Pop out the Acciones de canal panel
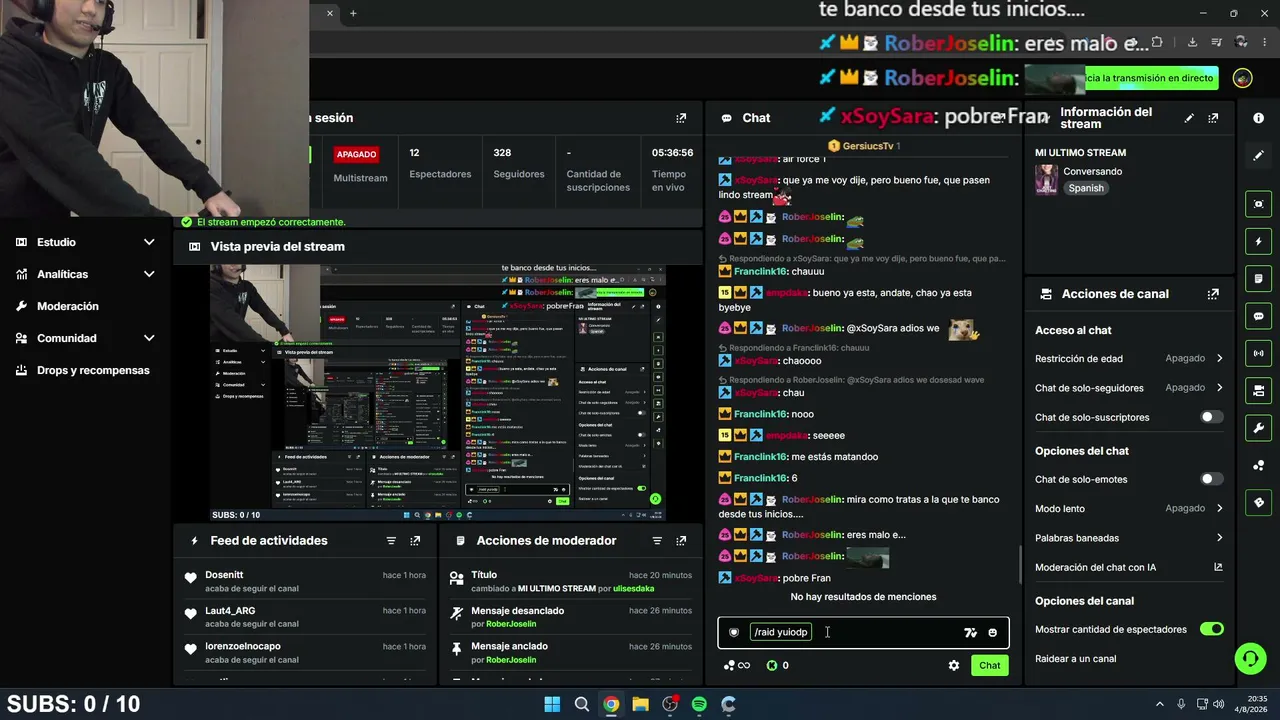Screen dimensions: 1280x720 (x=1213, y=294)
